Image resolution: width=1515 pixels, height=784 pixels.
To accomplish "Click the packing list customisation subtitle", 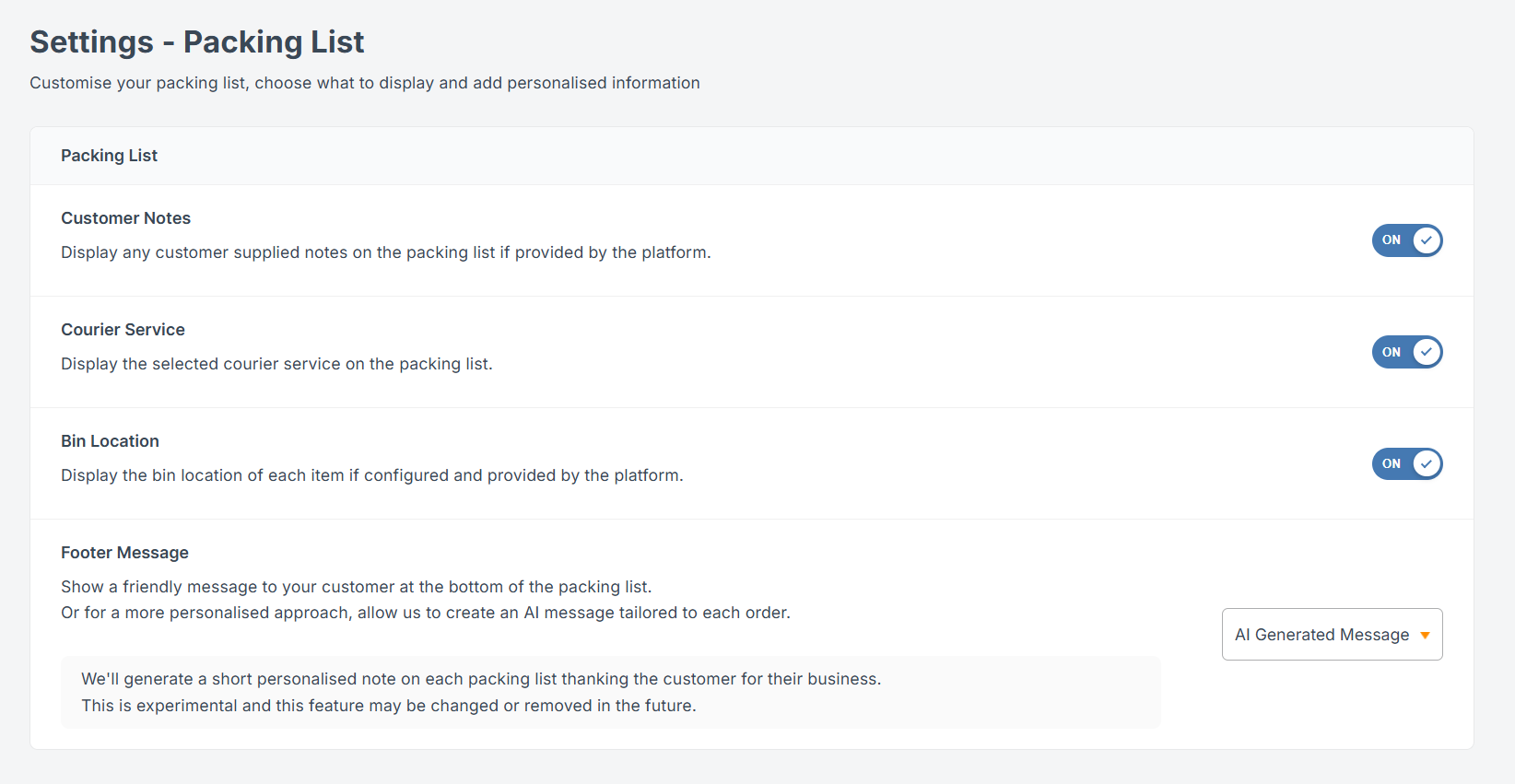I will [x=364, y=82].
